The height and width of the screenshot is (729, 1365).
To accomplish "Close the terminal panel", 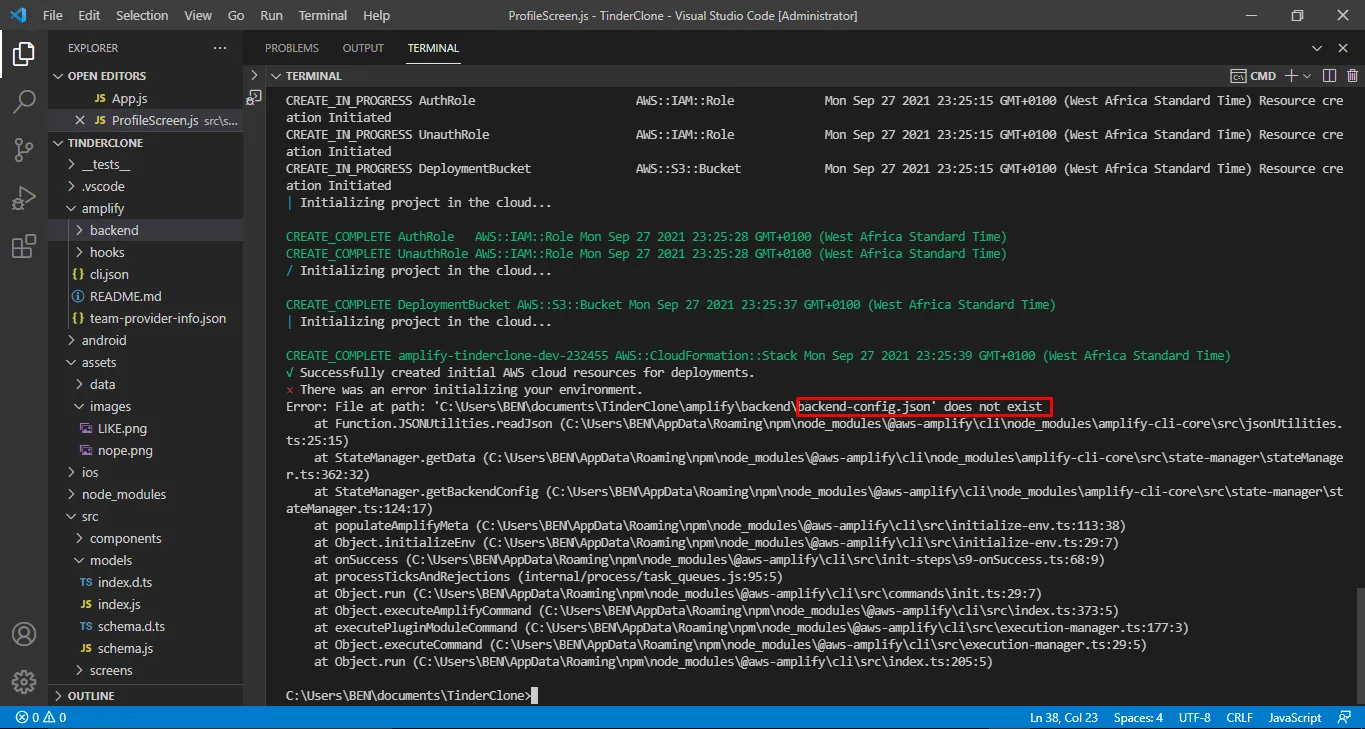I will 1344,48.
